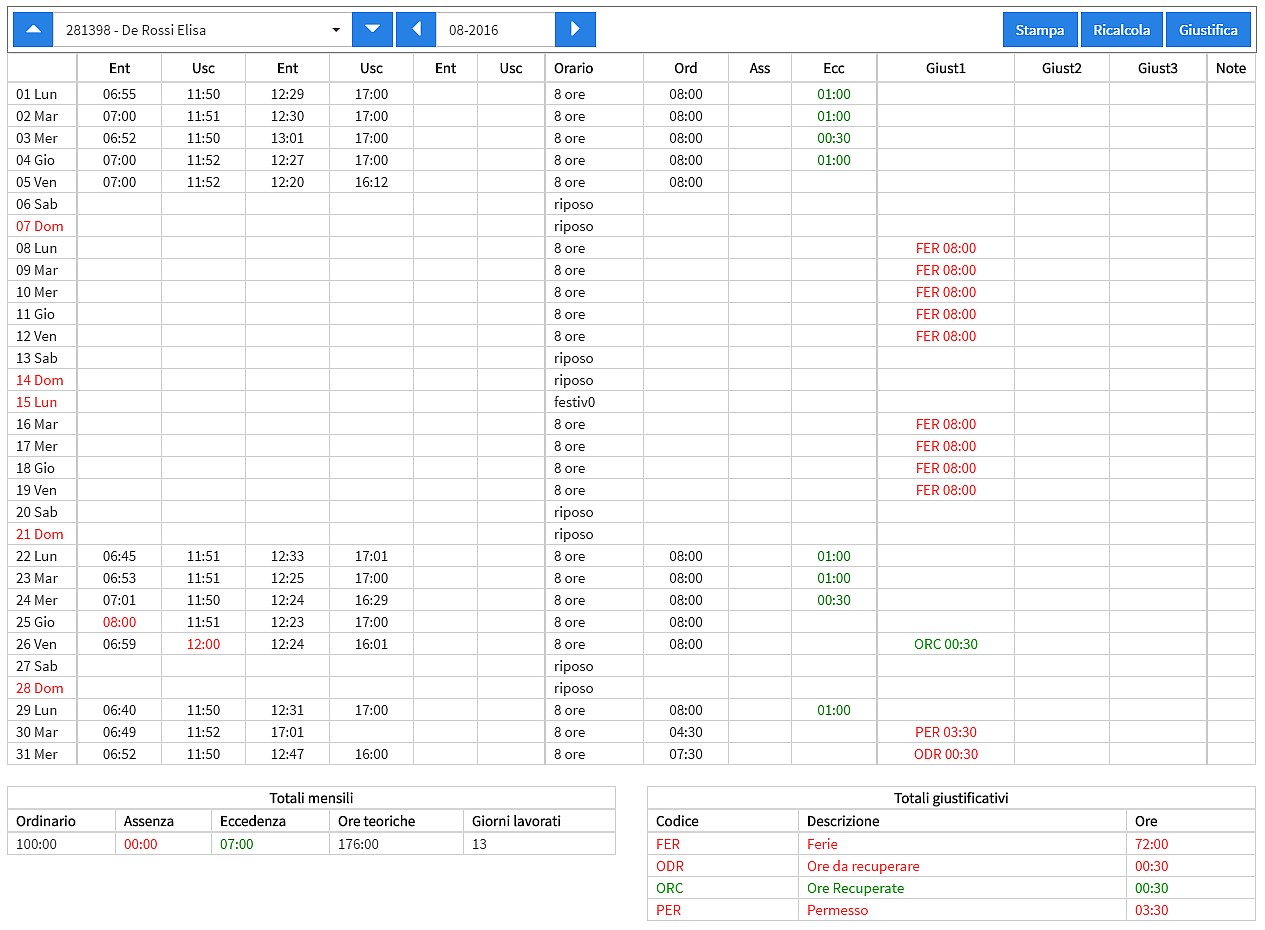Click red exit time 12:00 on 26 Ven
Image resolution: width=1265 pixels, height=930 pixels.
coord(203,644)
